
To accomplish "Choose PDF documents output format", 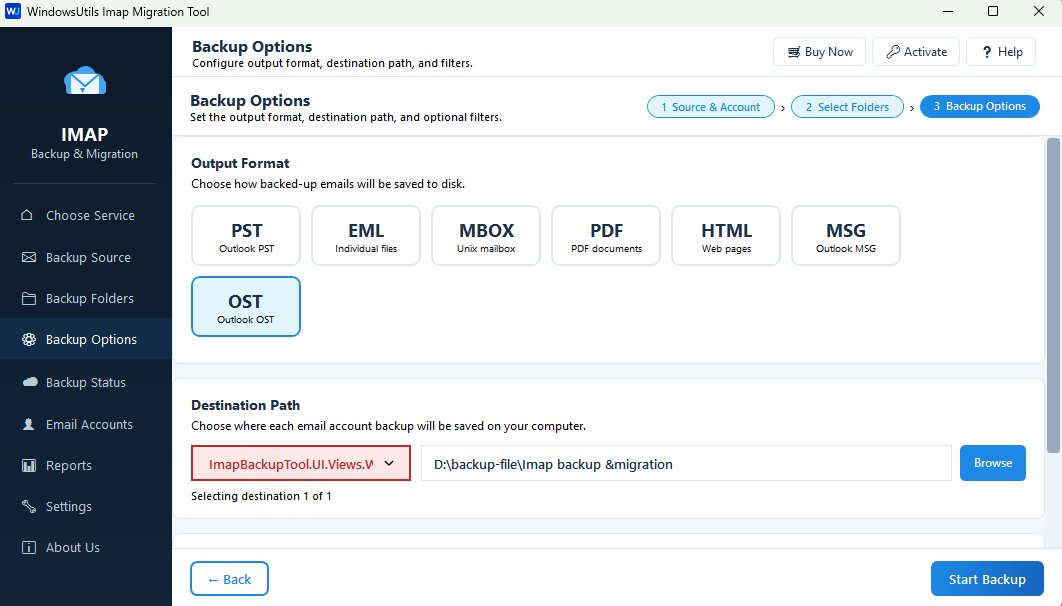I will click(x=606, y=236).
